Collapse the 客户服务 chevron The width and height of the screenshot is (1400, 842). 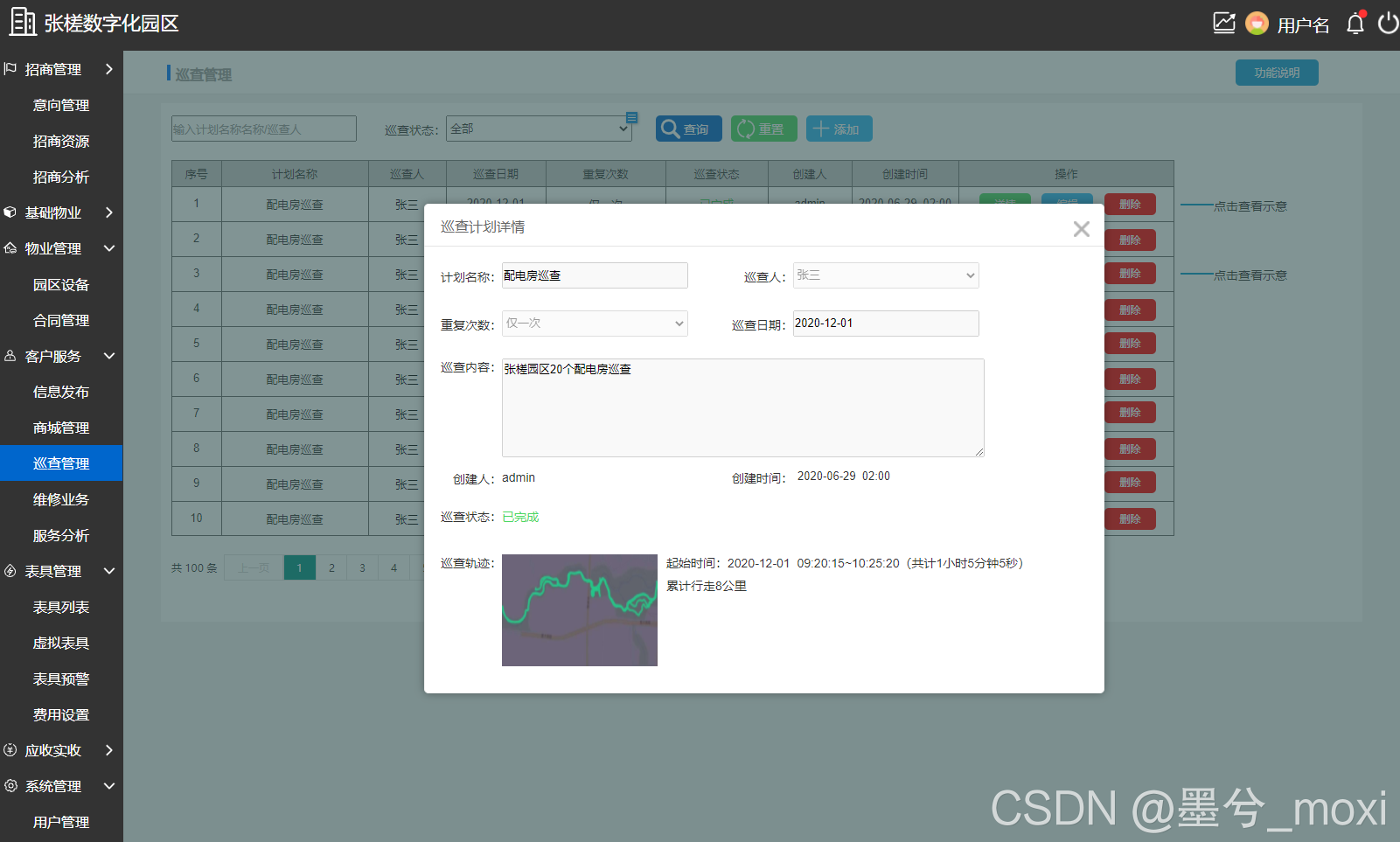click(x=109, y=356)
